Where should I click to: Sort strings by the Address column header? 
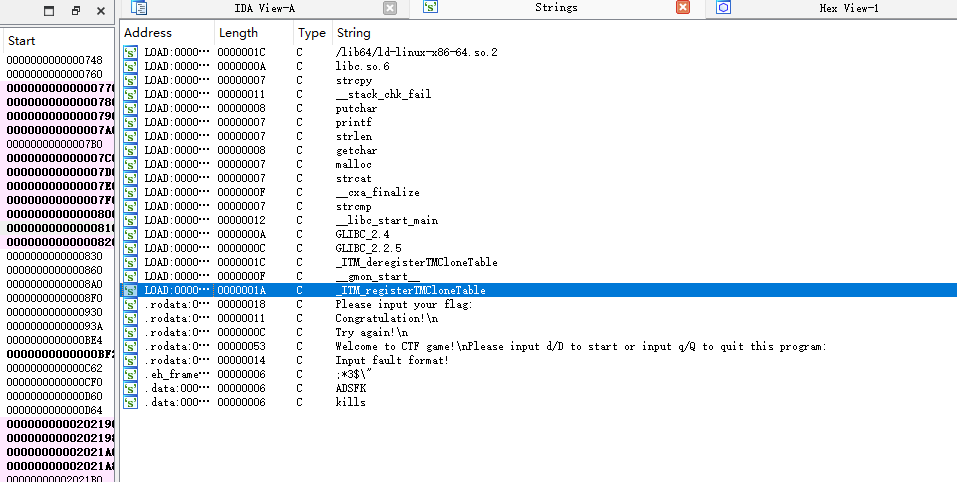click(148, 33)
